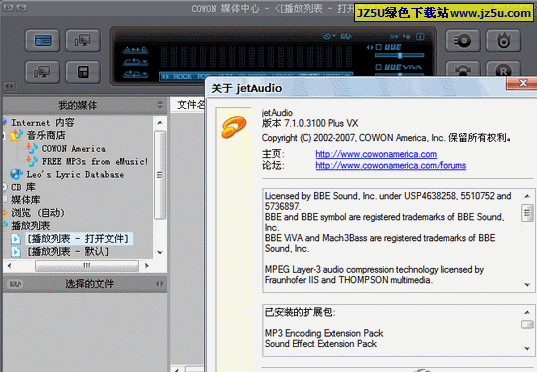Image resolution: width=537 pixels, height=372 pixels.
Task: Select Internet 内容 in the media tree
Action: pos(42,123)
